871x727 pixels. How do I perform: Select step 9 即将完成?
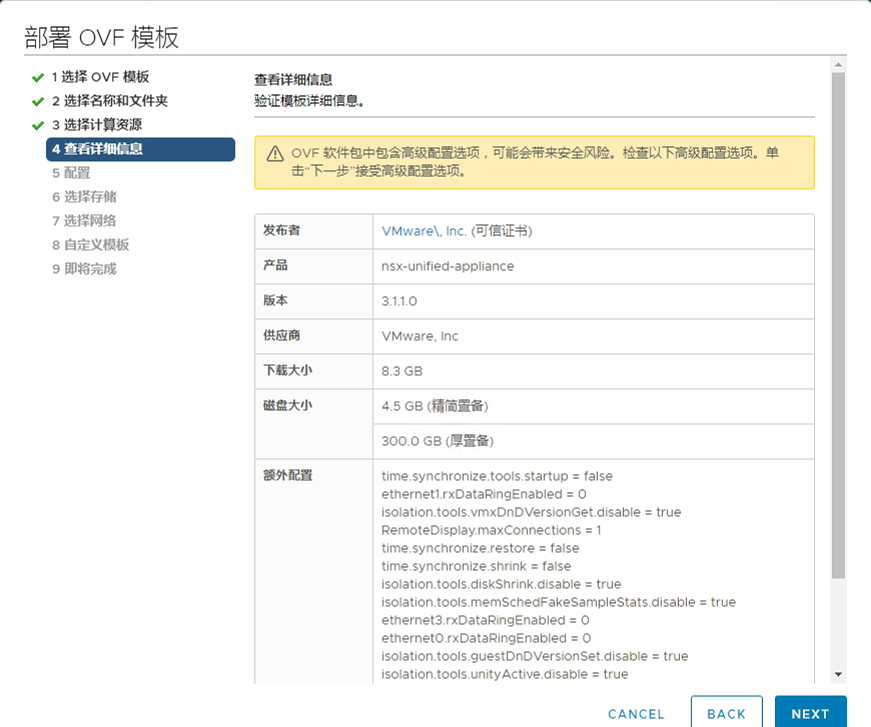click(84, 269)
